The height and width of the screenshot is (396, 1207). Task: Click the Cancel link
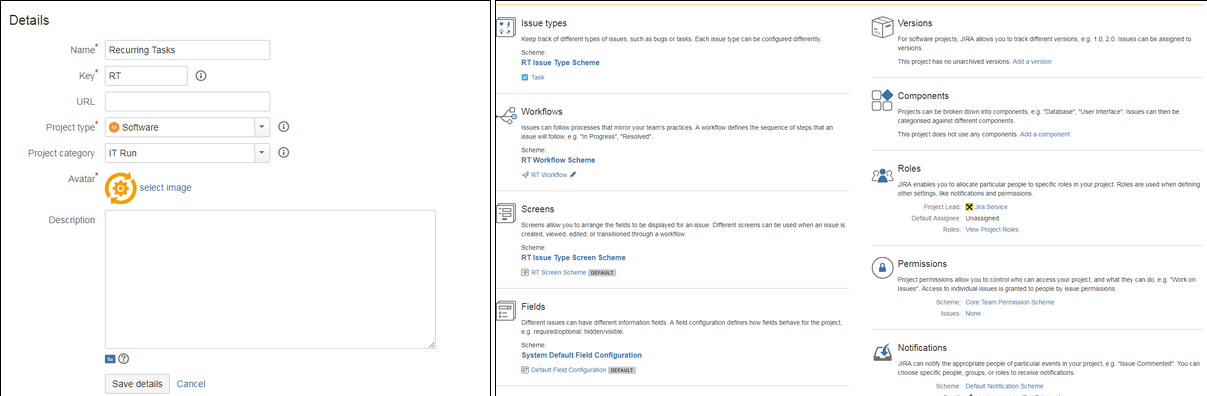tap(191, 384)
